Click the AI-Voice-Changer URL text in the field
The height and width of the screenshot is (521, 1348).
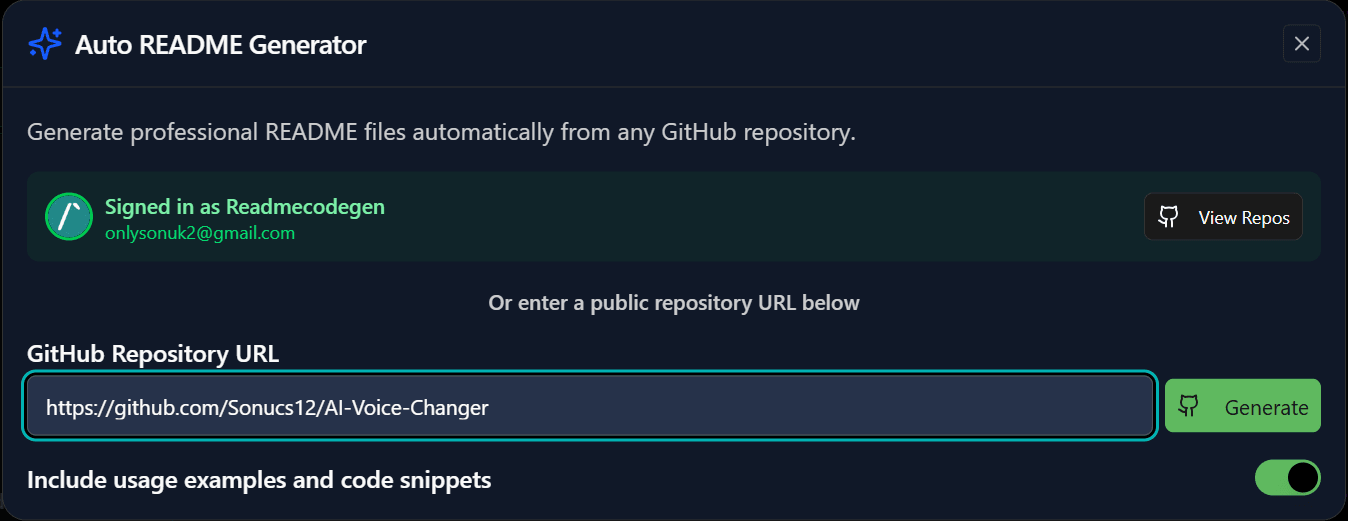coord(267,407)
